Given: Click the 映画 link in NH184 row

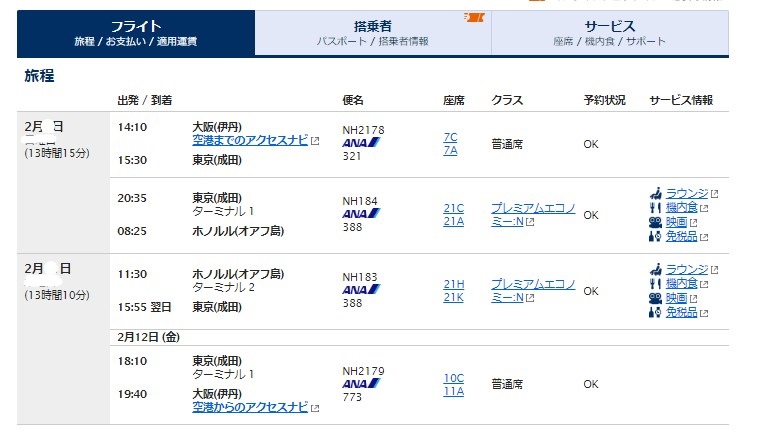Looking at the screenshot, I should point(676,222).
